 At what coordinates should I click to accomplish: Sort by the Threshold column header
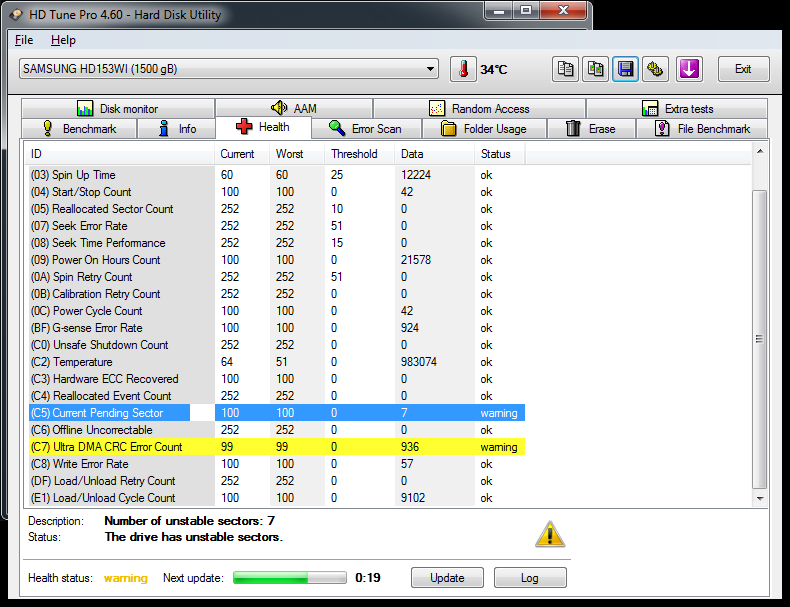coord(360,154)
